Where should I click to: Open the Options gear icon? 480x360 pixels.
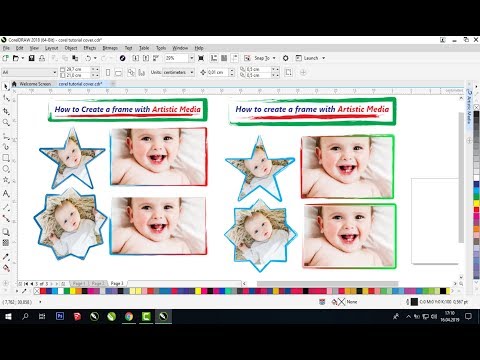(286, 58)
